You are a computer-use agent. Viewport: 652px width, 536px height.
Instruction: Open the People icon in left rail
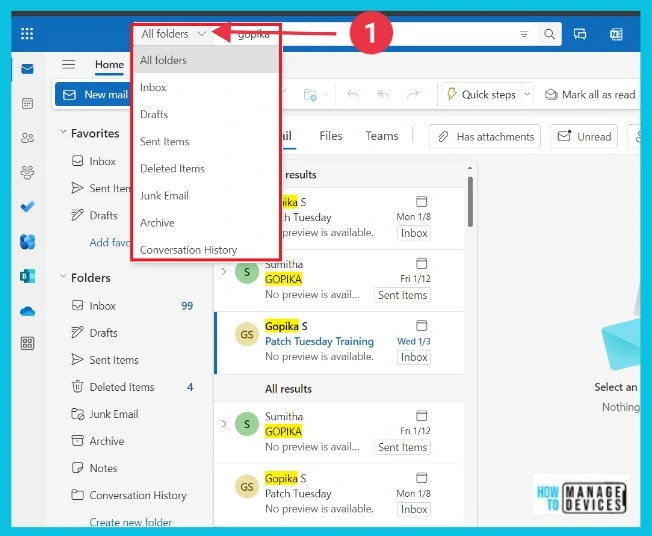coord(27,138)
